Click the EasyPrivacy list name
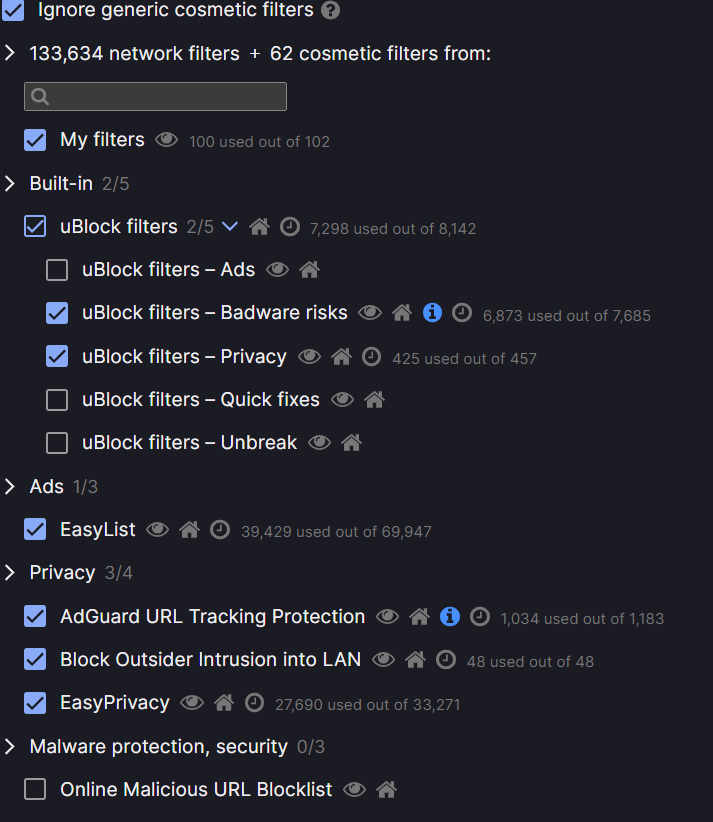The width and height of the screenshot is (713, 822). [114, 703]
